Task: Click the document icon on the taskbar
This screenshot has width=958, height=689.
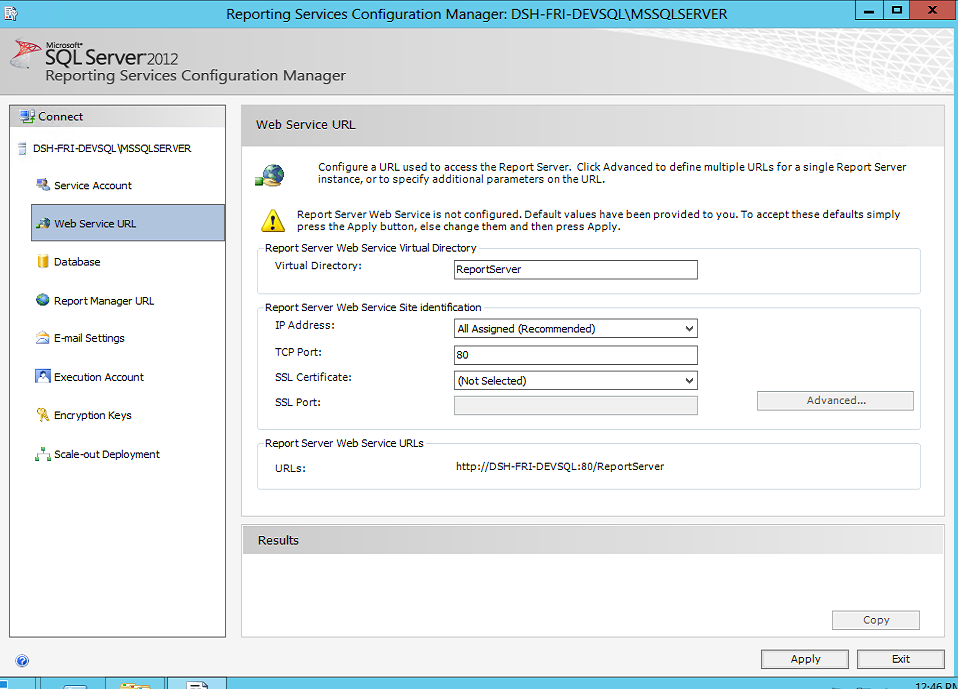Action: click(x=196, y=683)
